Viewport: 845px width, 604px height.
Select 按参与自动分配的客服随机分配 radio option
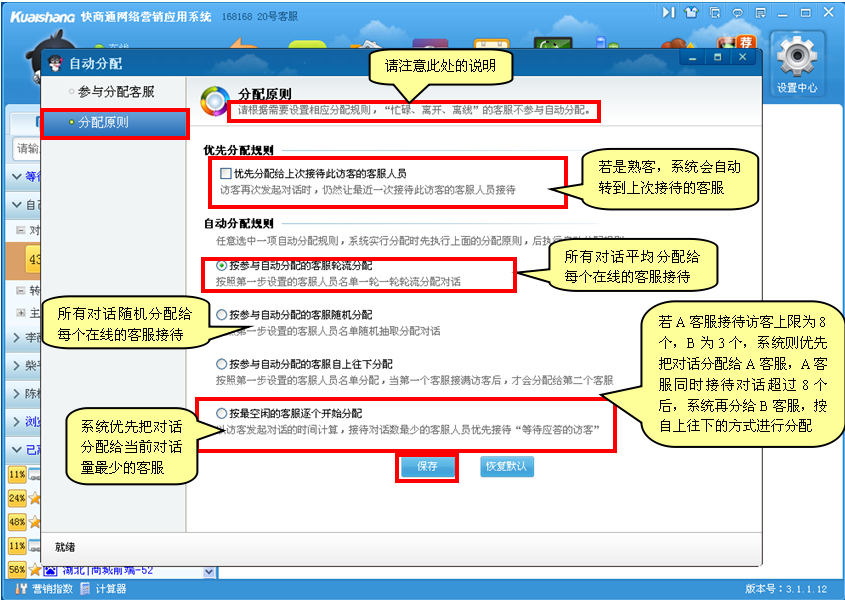222,314
